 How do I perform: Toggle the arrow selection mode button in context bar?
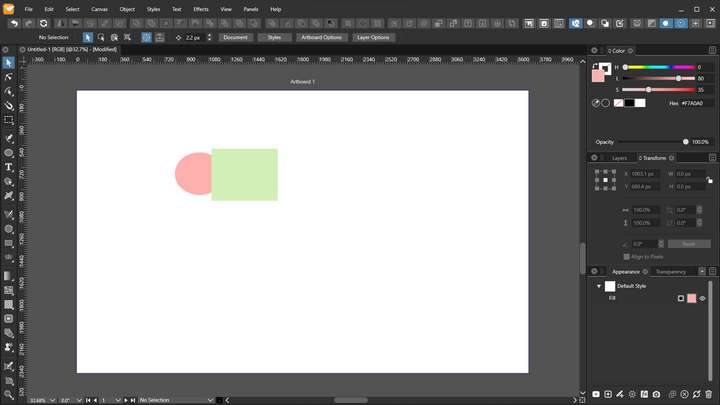(88, 38)
